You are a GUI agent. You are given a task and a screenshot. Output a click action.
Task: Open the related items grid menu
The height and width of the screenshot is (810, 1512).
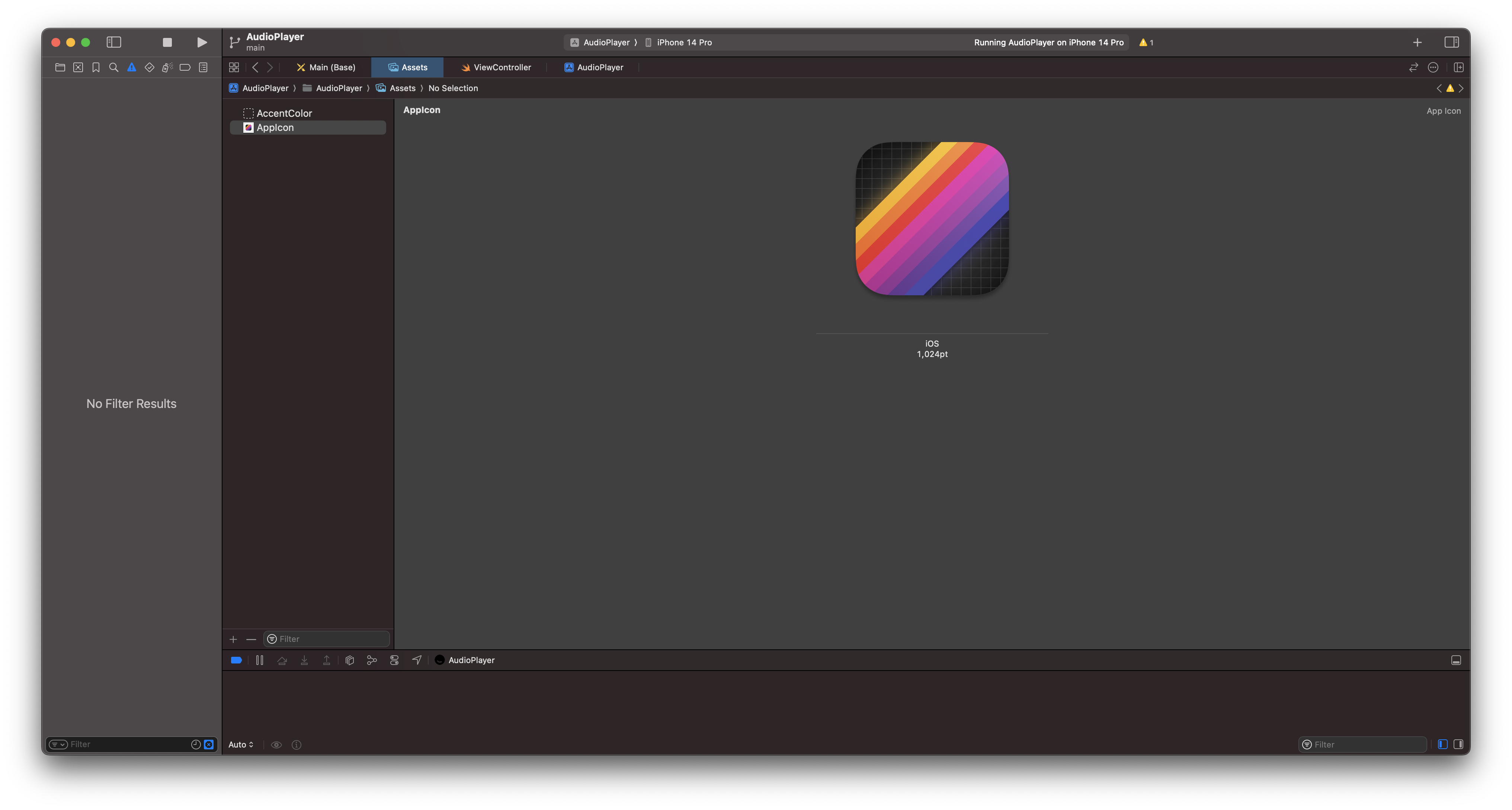[234, 67]
